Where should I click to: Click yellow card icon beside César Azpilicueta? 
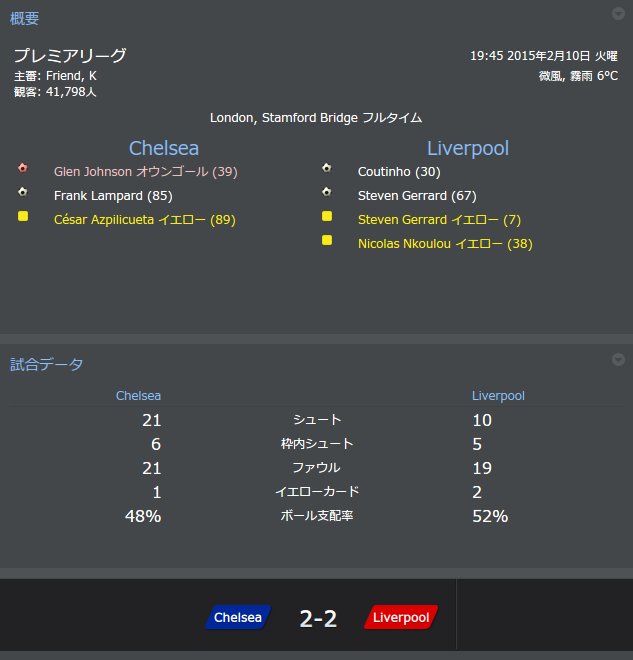tap(23, 216)
